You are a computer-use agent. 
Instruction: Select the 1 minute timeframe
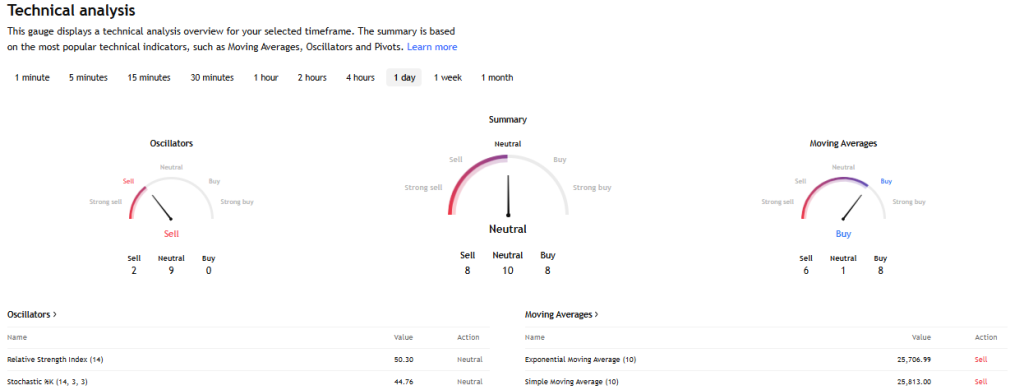tap(32, 78)
